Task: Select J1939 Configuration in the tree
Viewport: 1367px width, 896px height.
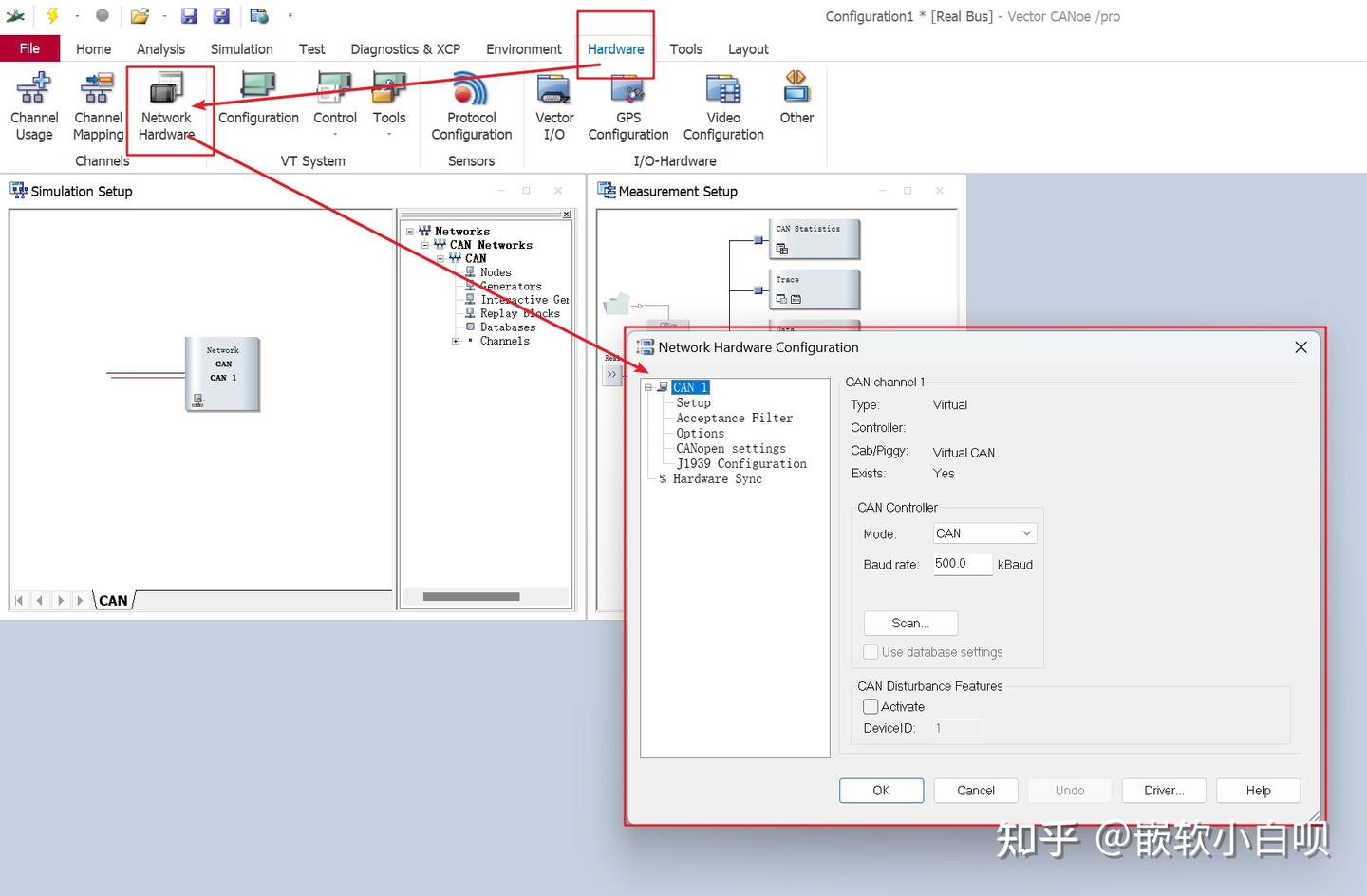Action: click(741, 463)
